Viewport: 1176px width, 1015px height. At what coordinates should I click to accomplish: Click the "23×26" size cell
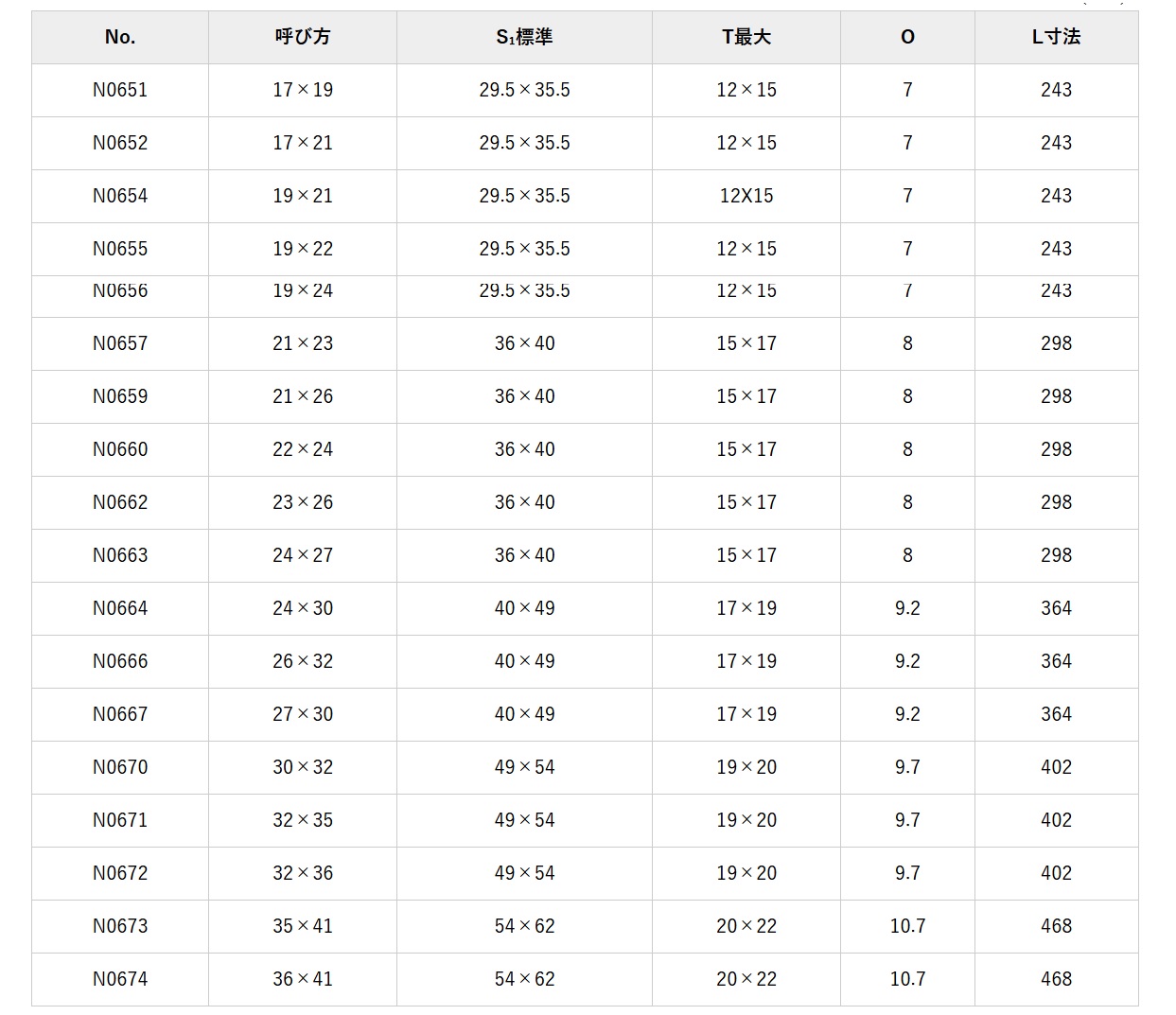(303, 502)
